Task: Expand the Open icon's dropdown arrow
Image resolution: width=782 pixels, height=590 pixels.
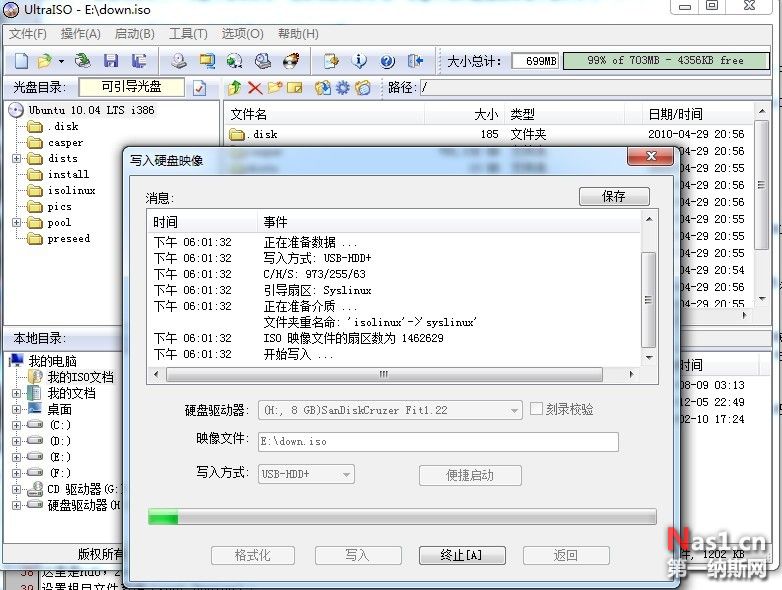Action: pyautogui.click(x=61, y=61)
